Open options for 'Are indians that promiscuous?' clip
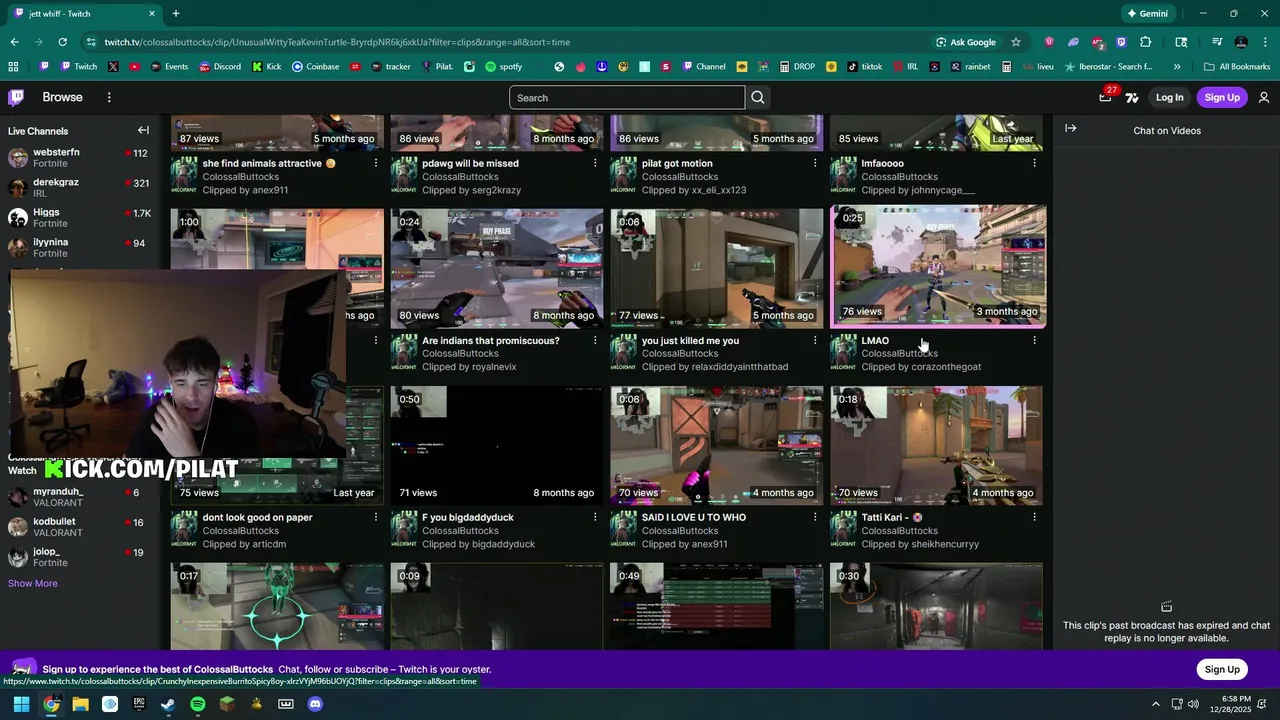This screenshot has width=1280, height=720. tap(595, 340)
